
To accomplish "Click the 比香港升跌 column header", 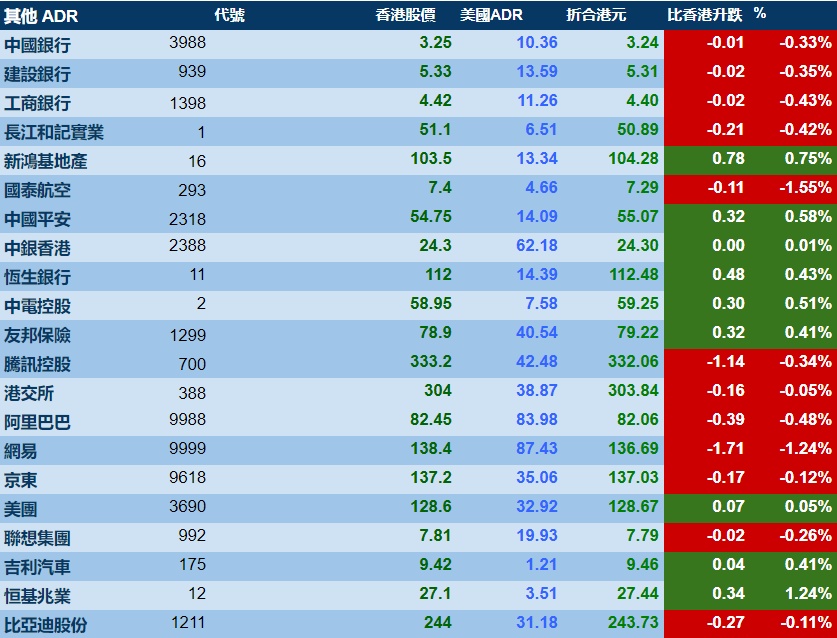I will pos(705,15).
